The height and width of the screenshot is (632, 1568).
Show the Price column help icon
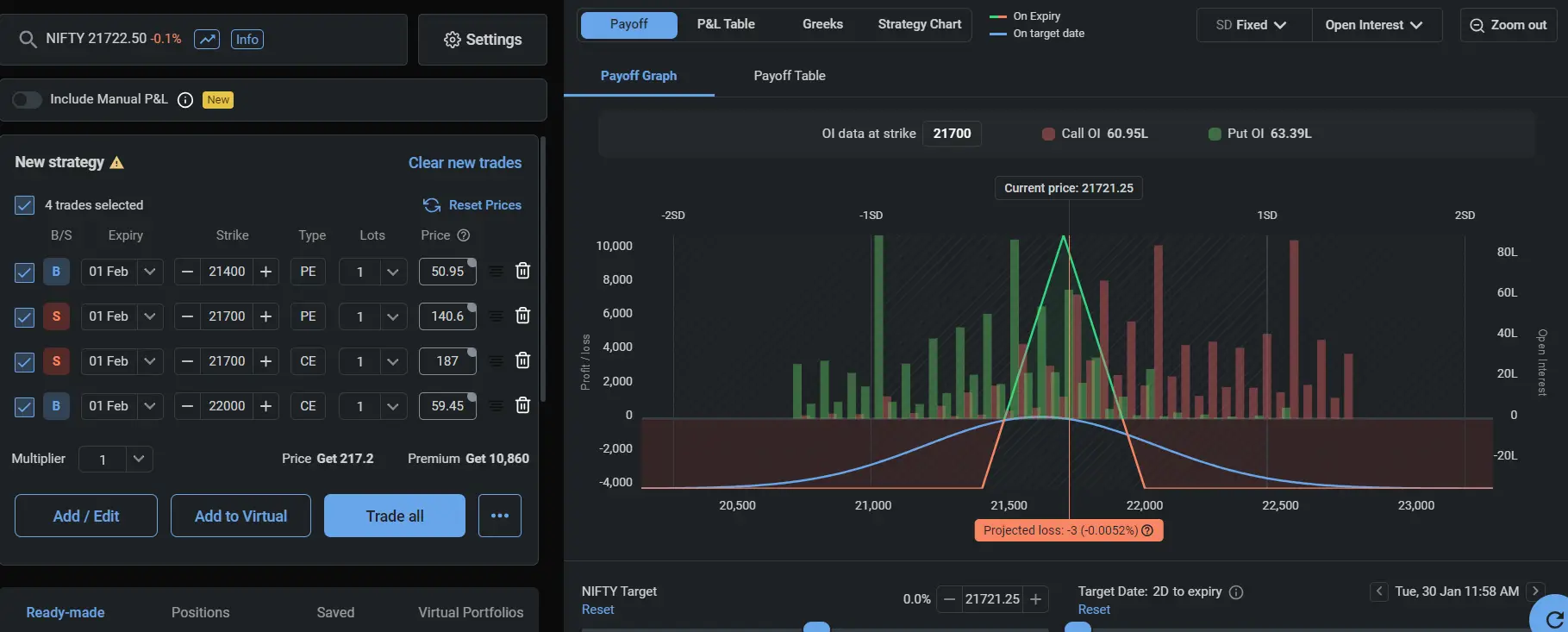coord(464,235)
